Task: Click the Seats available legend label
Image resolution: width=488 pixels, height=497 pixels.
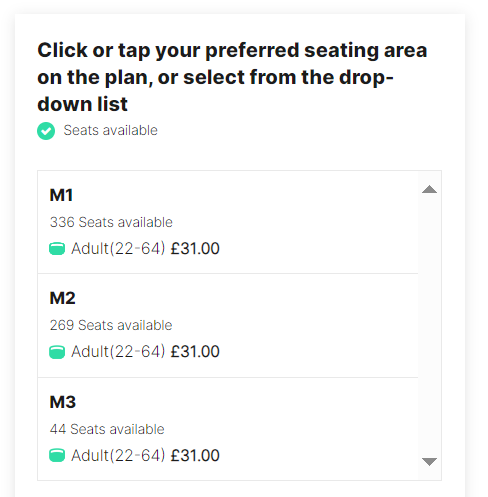Action: (x=111, y=130)
